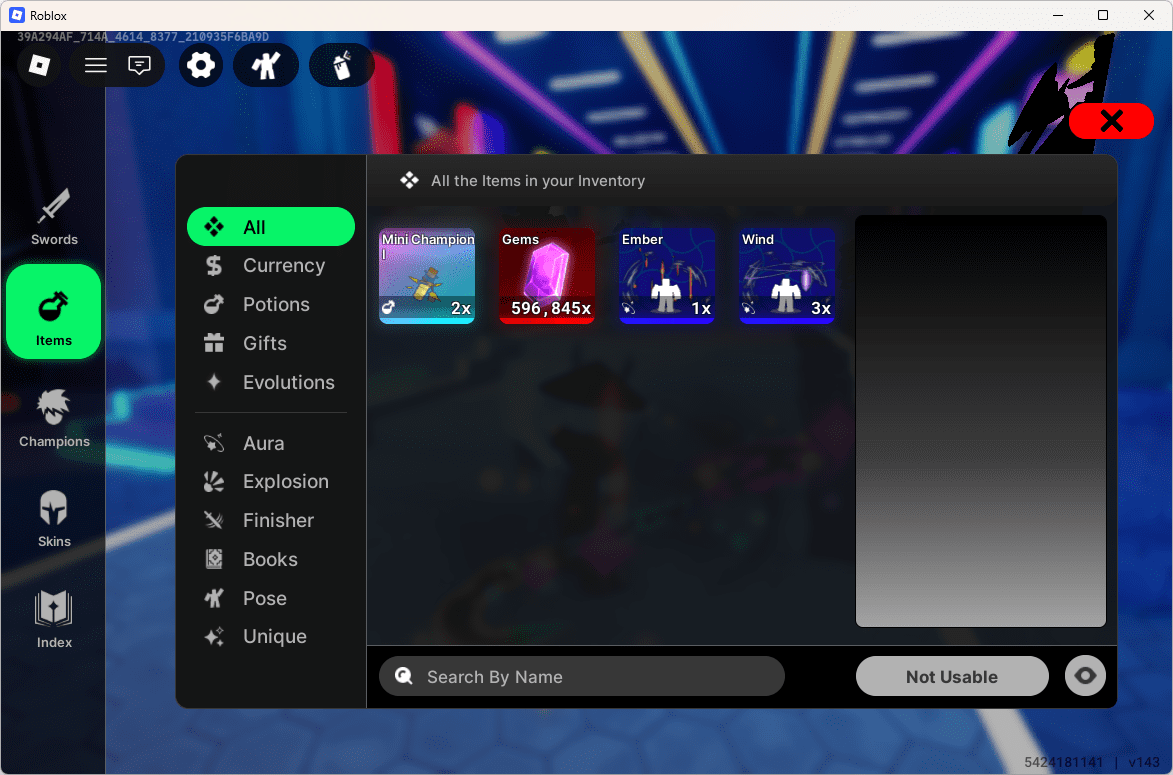Viewport: 1173px width, 775px height.
Task: Close the inventory with red X button
Action: pos(1111,122)
